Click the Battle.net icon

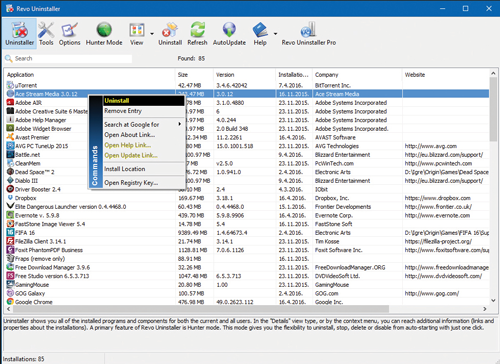click(x=10, y=154)
